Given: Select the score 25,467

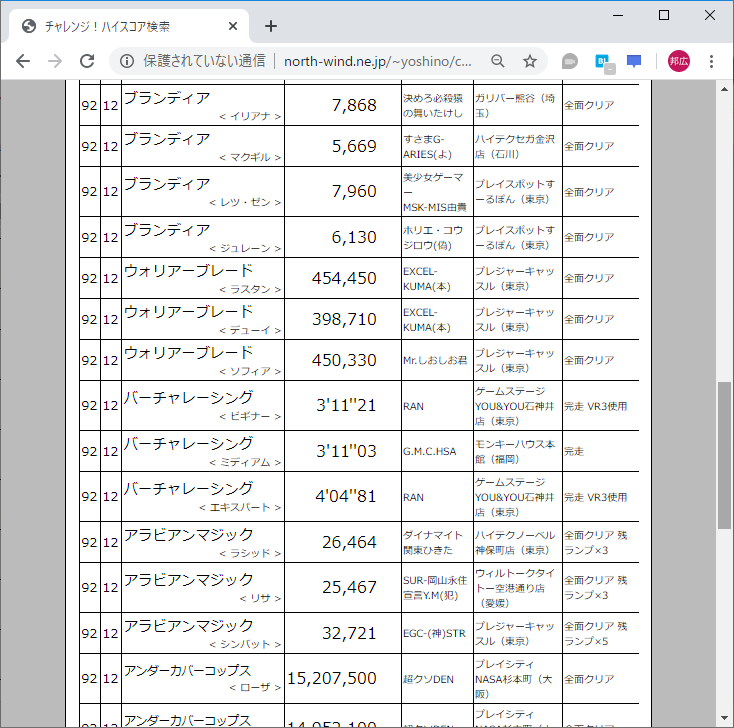Looking at the screenshot, I should (349, 587).
